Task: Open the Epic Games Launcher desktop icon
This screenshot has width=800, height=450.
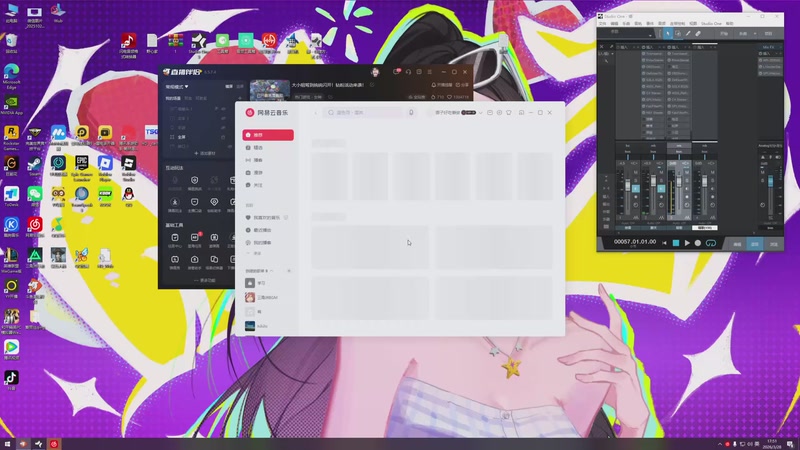Action: point(82,168)
